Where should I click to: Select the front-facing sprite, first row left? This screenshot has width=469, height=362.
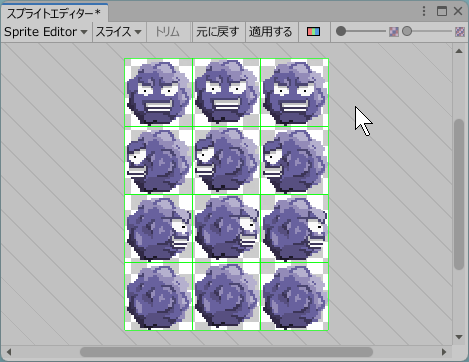coord(158,92)
